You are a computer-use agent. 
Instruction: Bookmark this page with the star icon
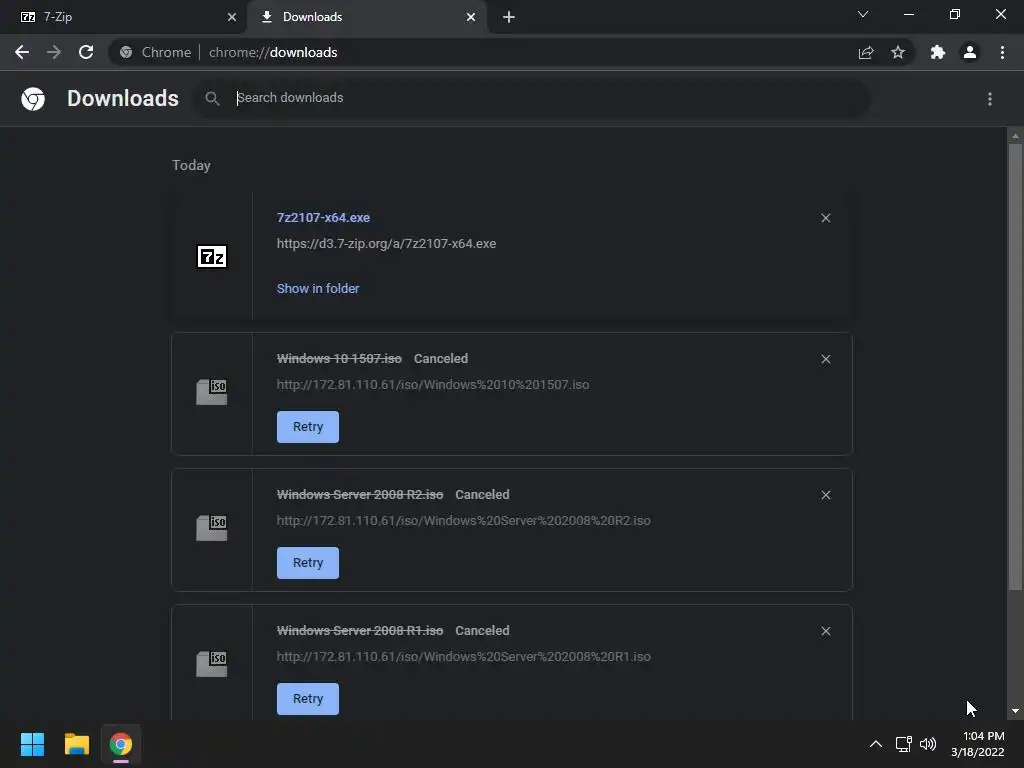[x=898, y=52]
